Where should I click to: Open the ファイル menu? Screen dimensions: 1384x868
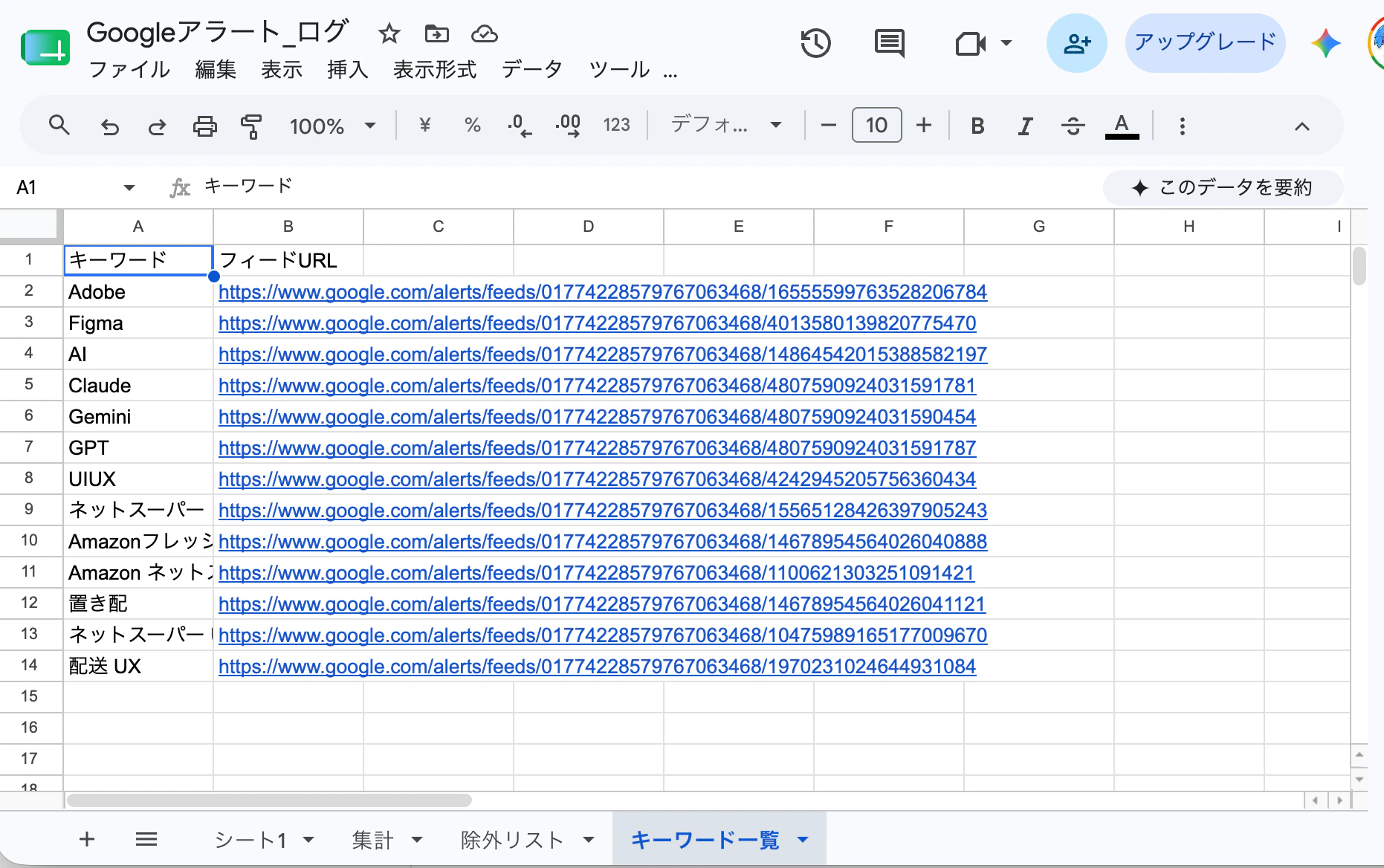[x=129, y=70]
